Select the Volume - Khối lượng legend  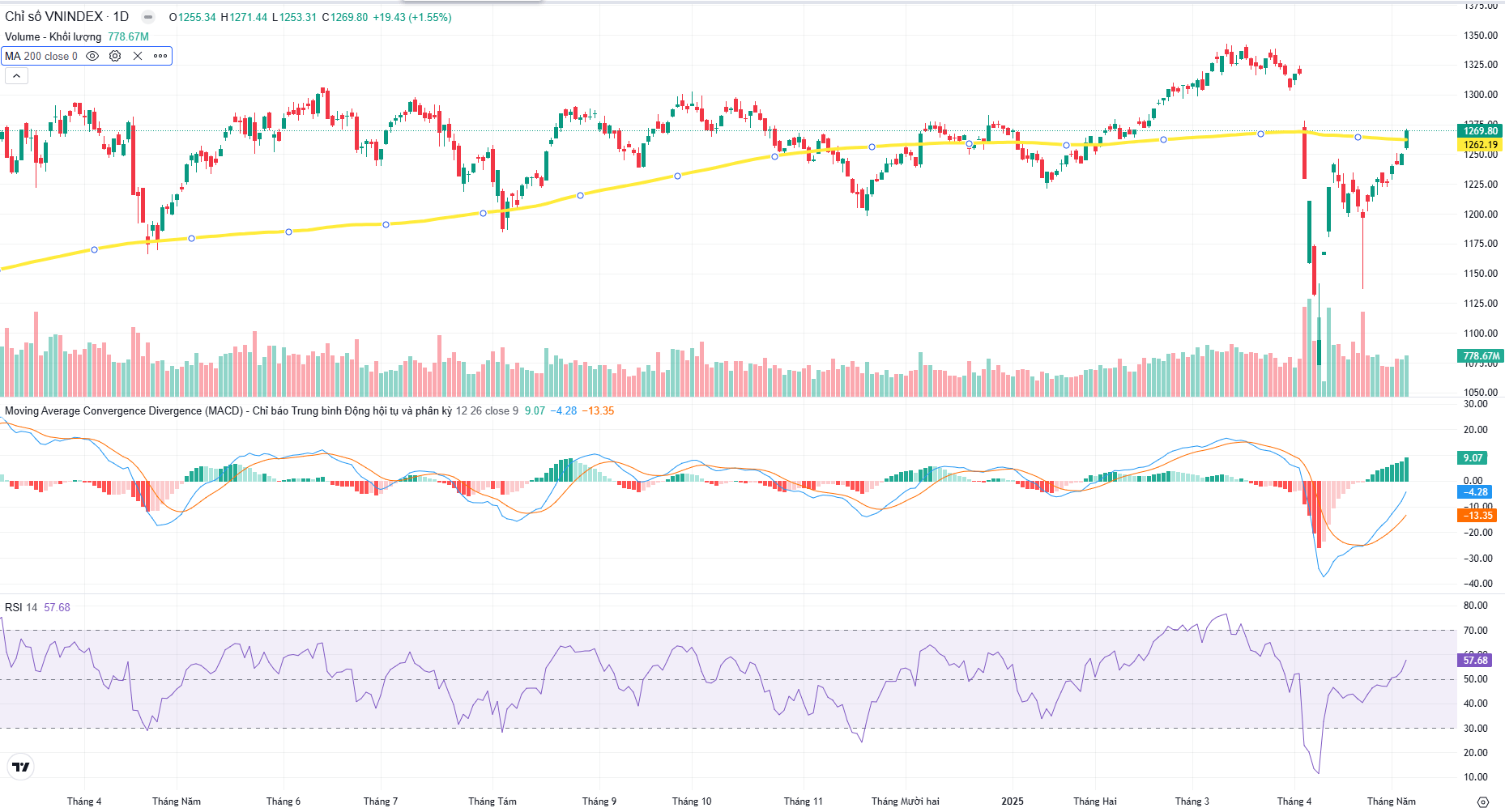click(53, 36)
